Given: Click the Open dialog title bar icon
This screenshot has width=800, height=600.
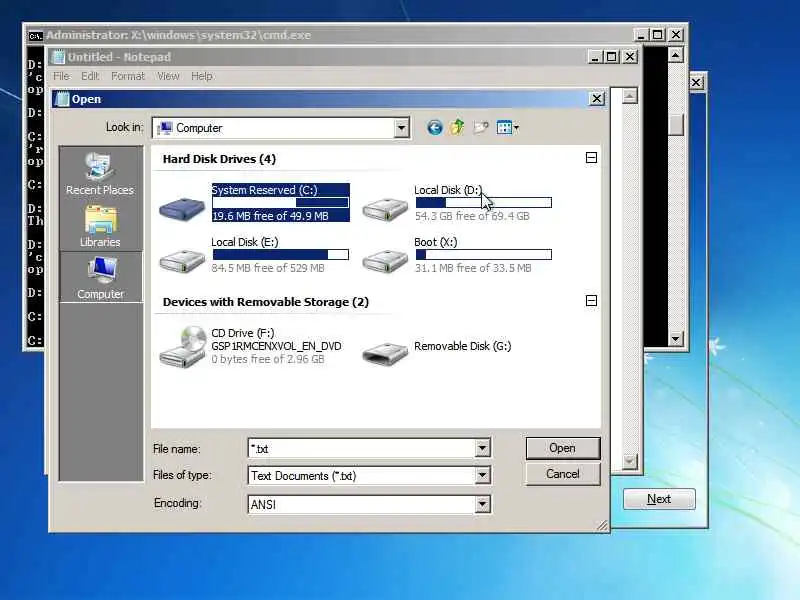Looking at the screenshot, I should (x=61, y=99).
